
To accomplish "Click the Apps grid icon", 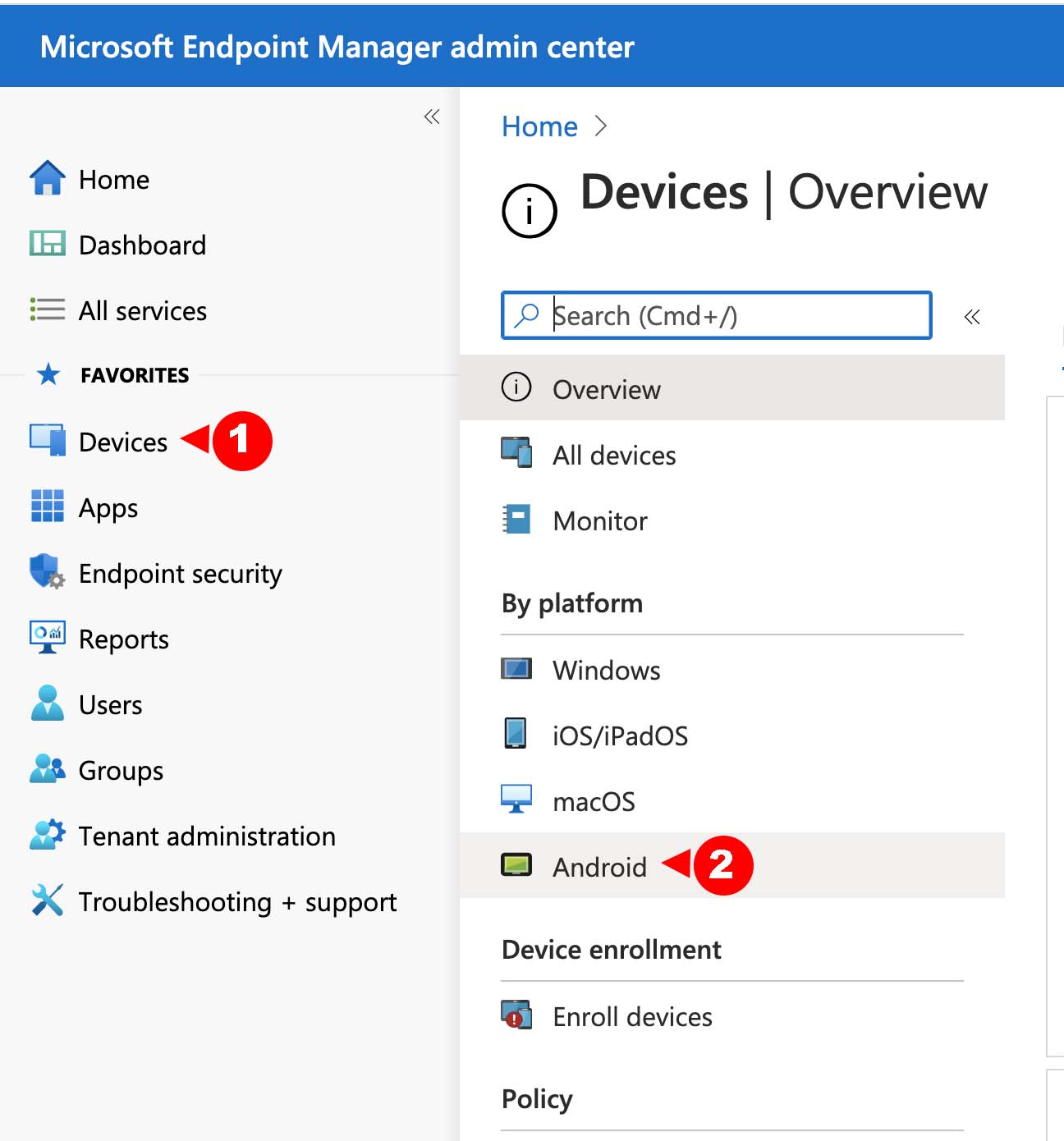I will pos(48,506).
